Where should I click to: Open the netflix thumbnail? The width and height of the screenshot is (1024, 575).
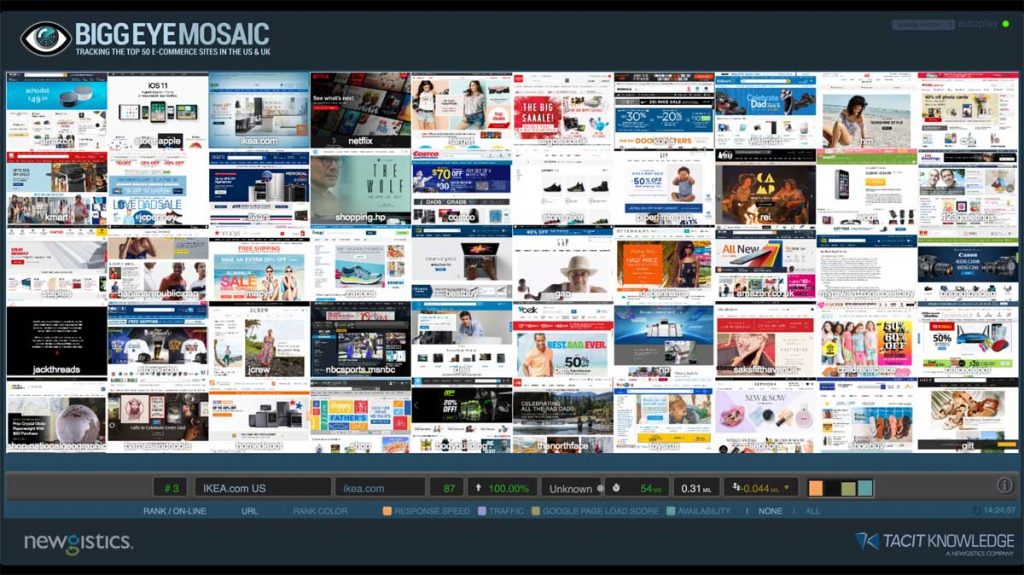(x=360, y=111)
